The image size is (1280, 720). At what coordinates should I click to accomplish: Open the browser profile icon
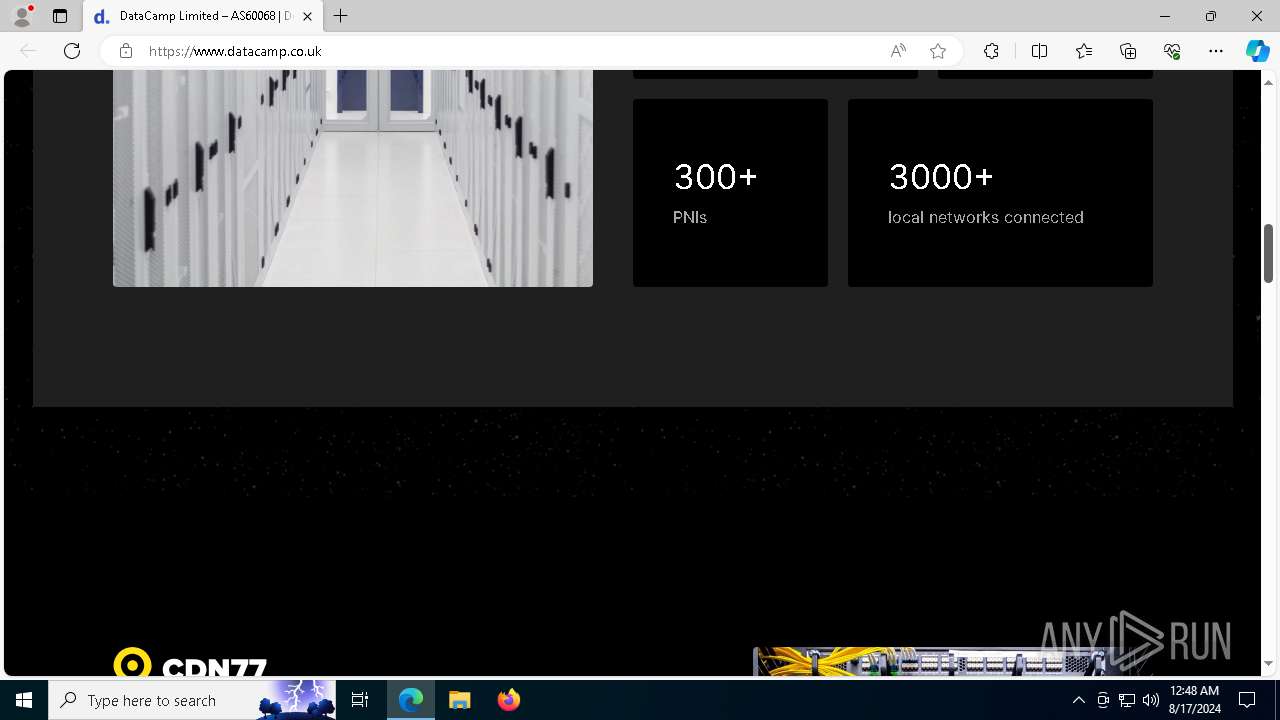(22, 16)
